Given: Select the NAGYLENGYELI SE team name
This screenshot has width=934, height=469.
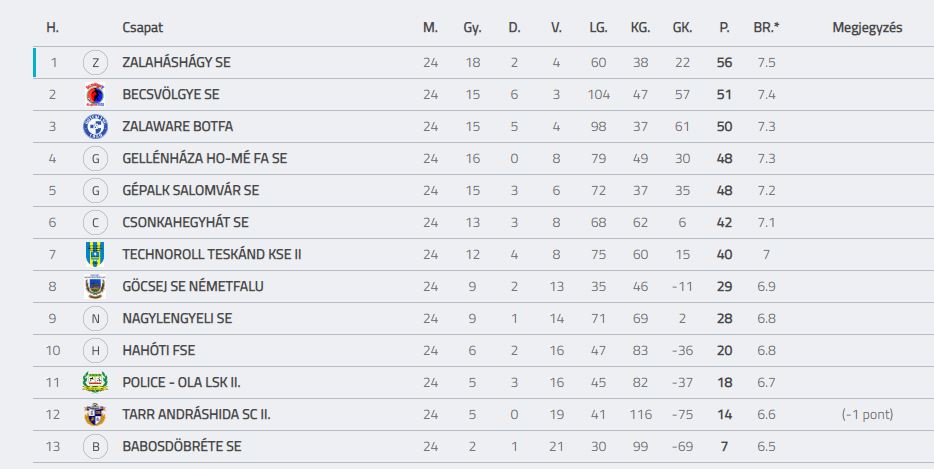Looking at the screenshot, I should [177, 318].
